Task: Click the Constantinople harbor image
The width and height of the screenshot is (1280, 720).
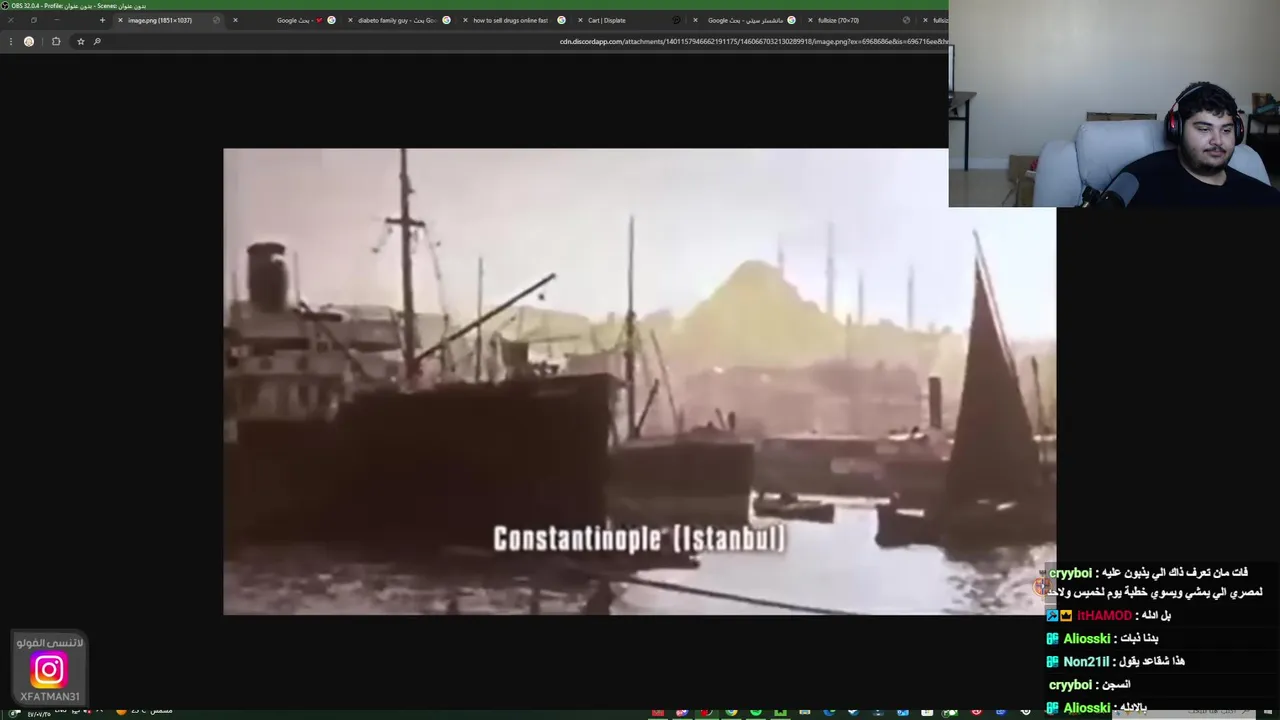Action: pyautogui.click(x=639, y=381)
